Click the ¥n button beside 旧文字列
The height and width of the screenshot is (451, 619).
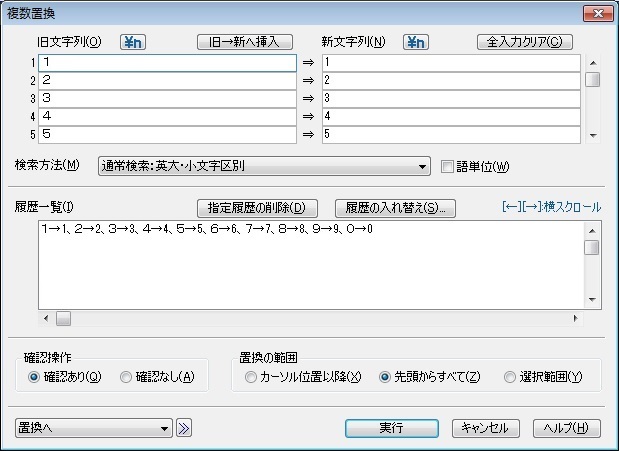(134, 42)
